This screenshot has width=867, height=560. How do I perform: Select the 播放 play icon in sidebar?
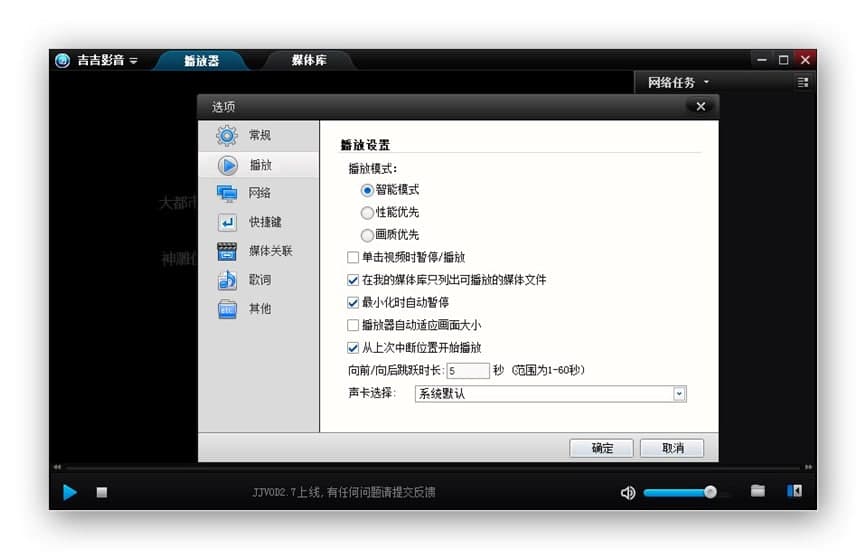point(227,165)
